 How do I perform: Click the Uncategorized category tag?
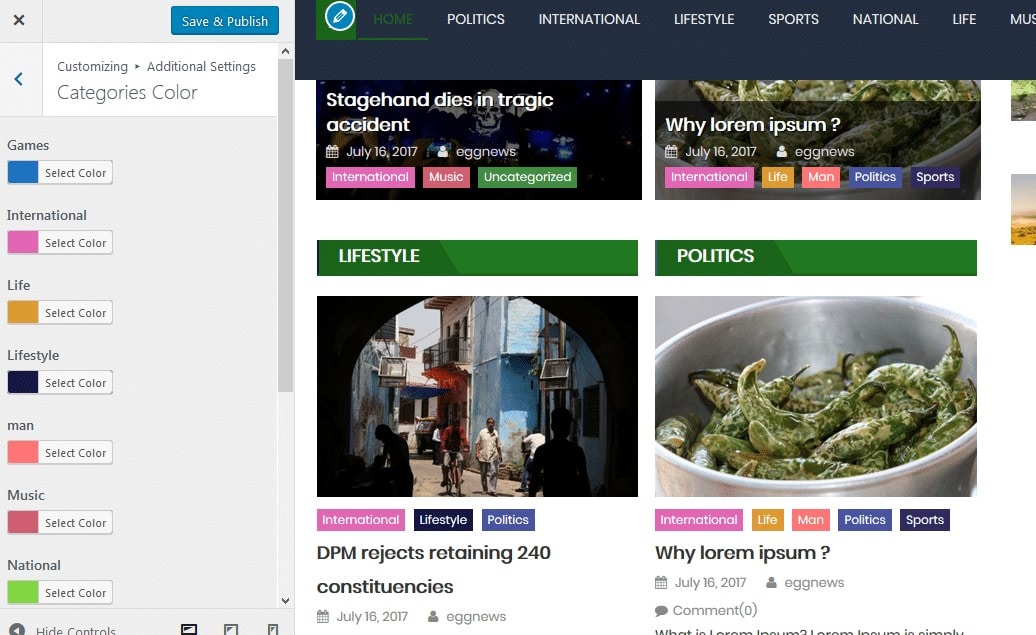tap(527, 177)
